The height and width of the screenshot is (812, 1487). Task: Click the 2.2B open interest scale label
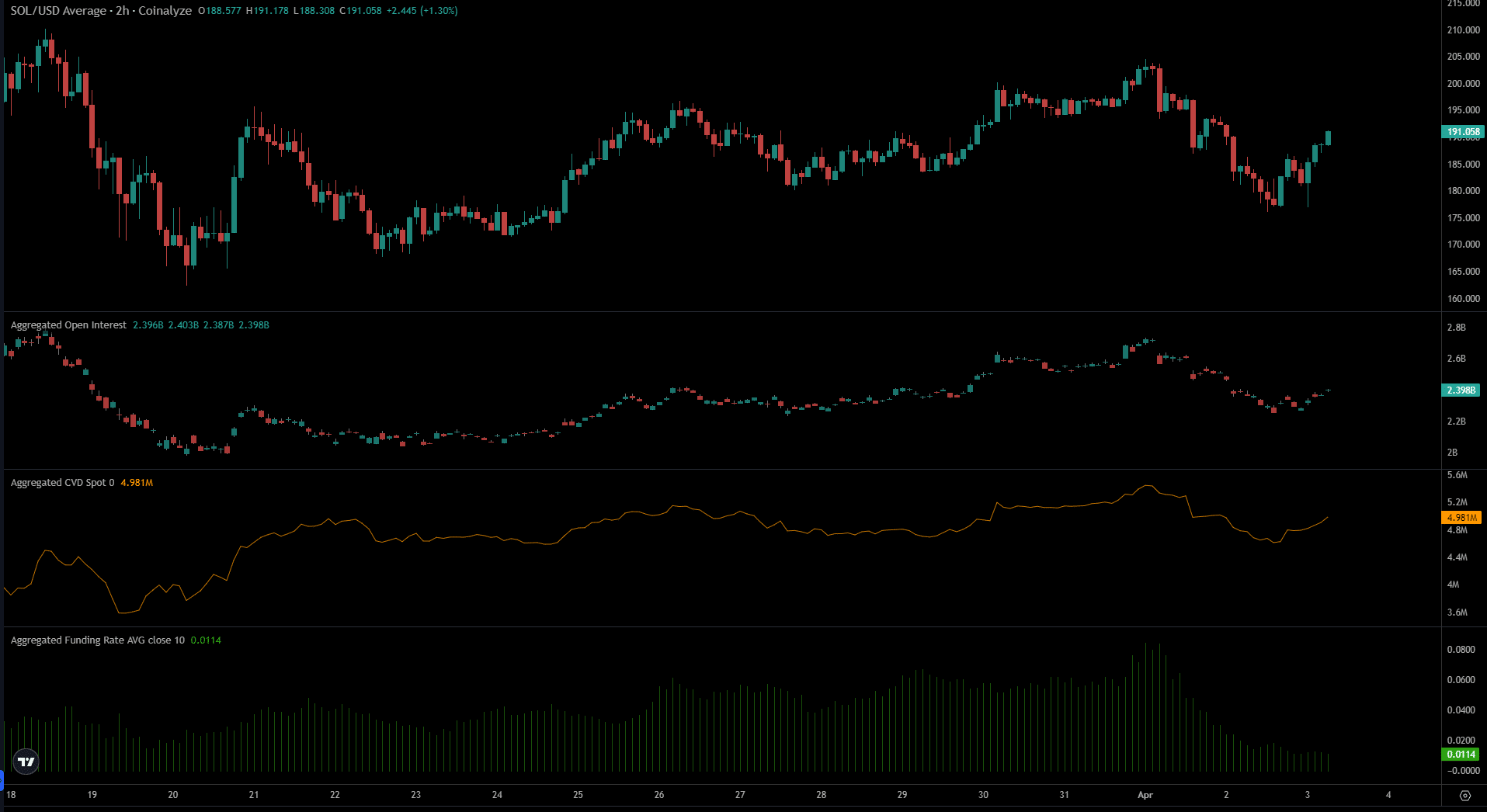1456,422
